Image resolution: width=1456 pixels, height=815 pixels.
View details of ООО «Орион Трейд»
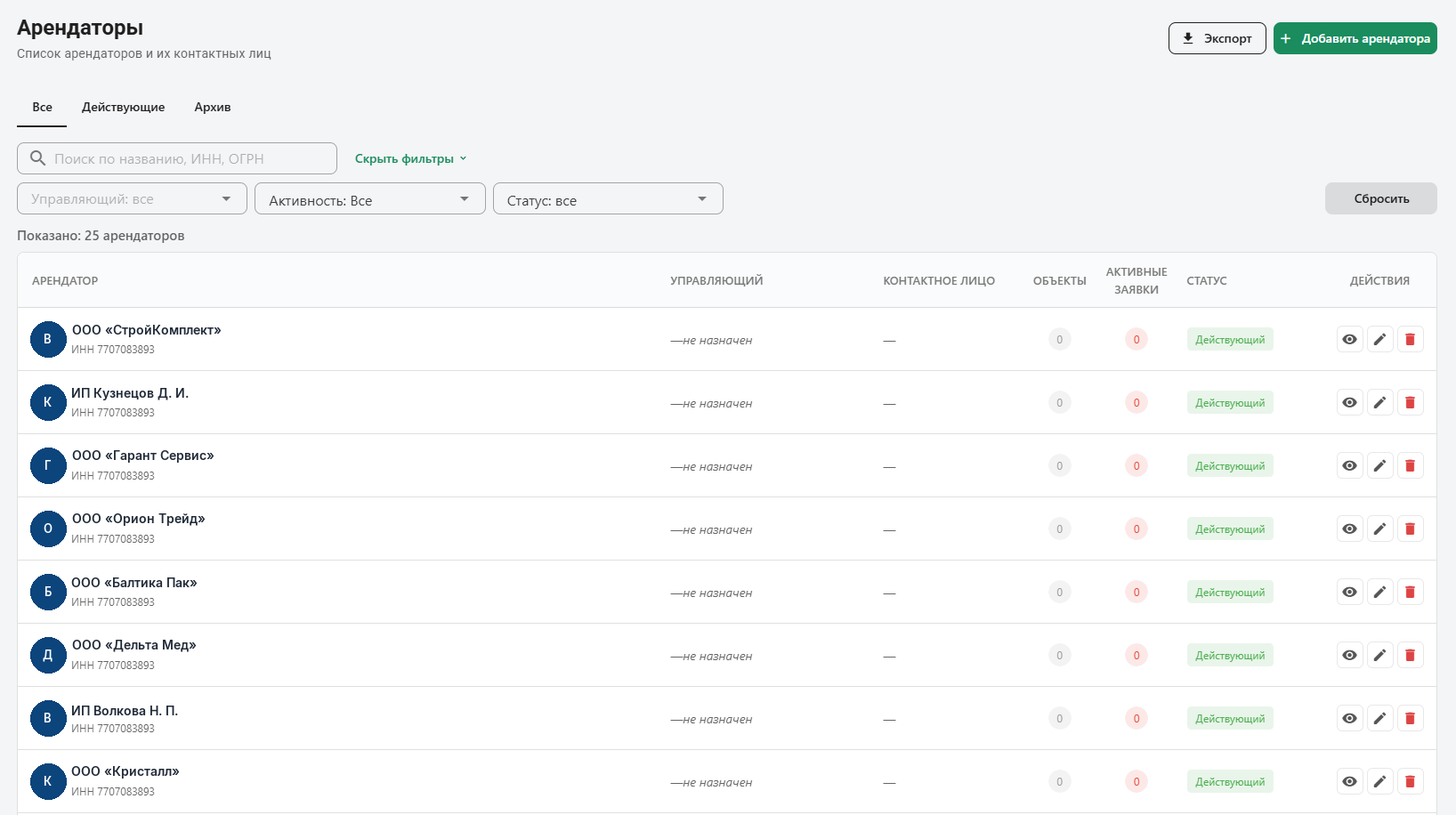pos(1349,529)
